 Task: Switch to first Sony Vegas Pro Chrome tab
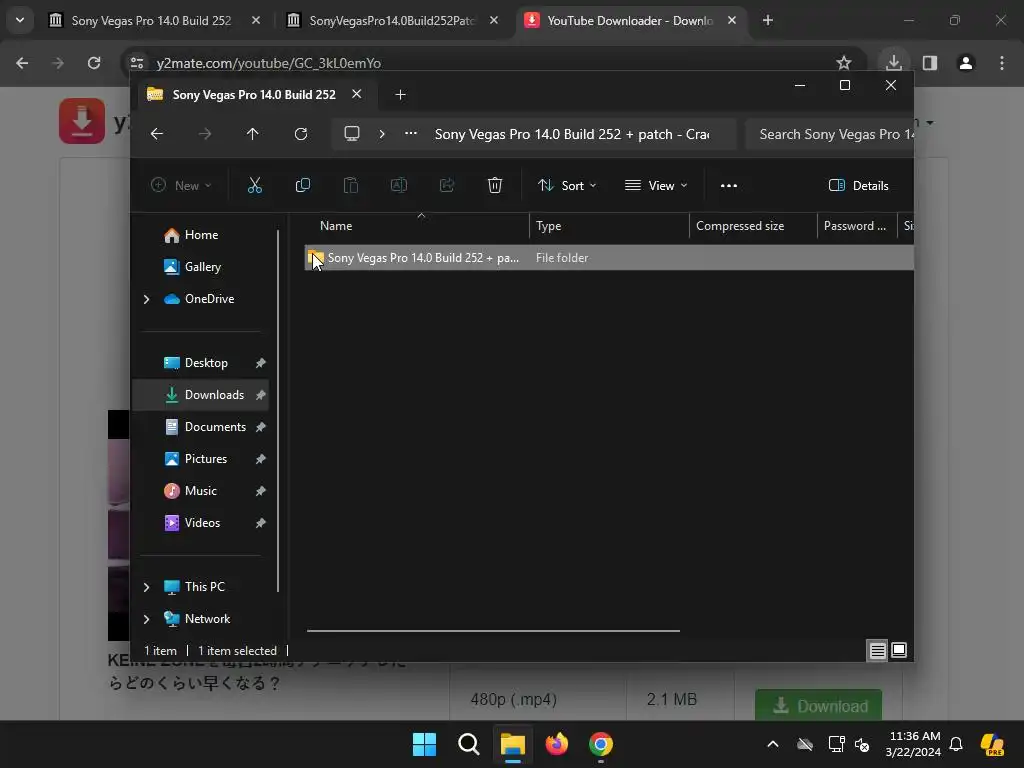pos(154,20)
